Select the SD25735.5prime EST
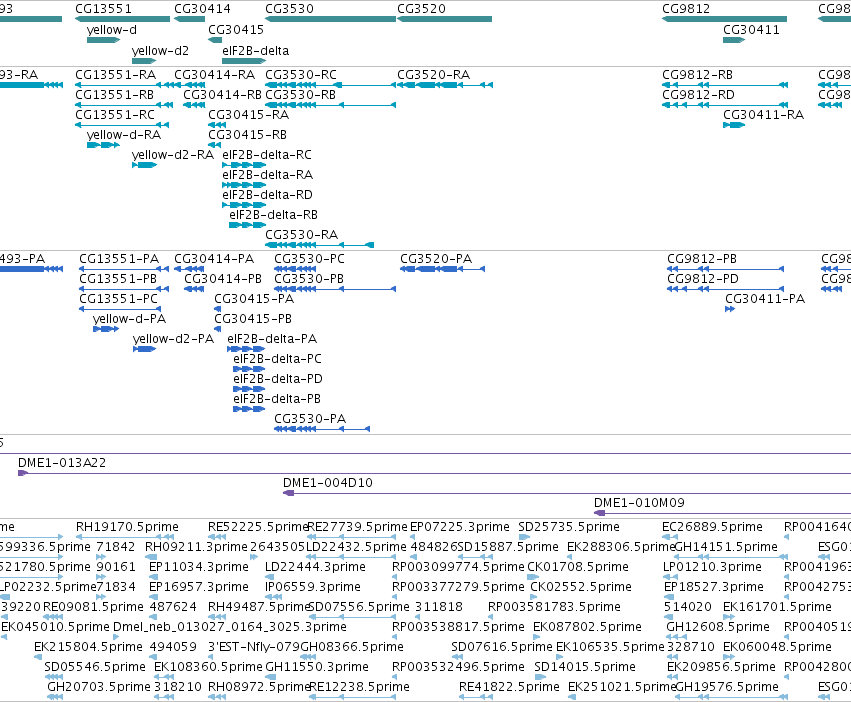The width and height of the screenshot is (851, 702). (524, 537)
